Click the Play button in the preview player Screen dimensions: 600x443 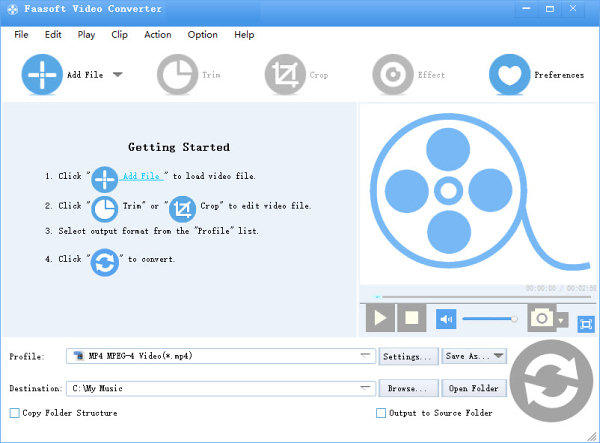pyautogui.click(x=380, y=318)
